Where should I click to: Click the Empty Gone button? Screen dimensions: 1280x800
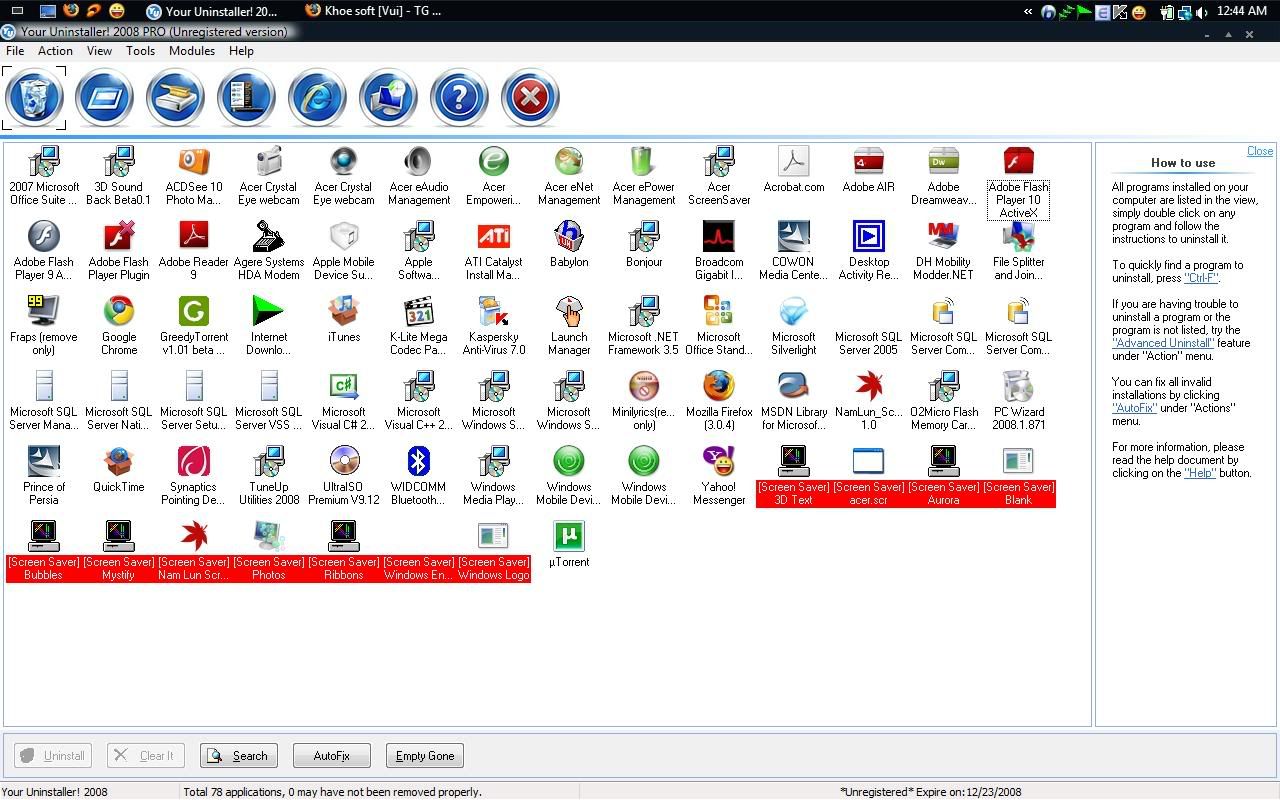425,756
